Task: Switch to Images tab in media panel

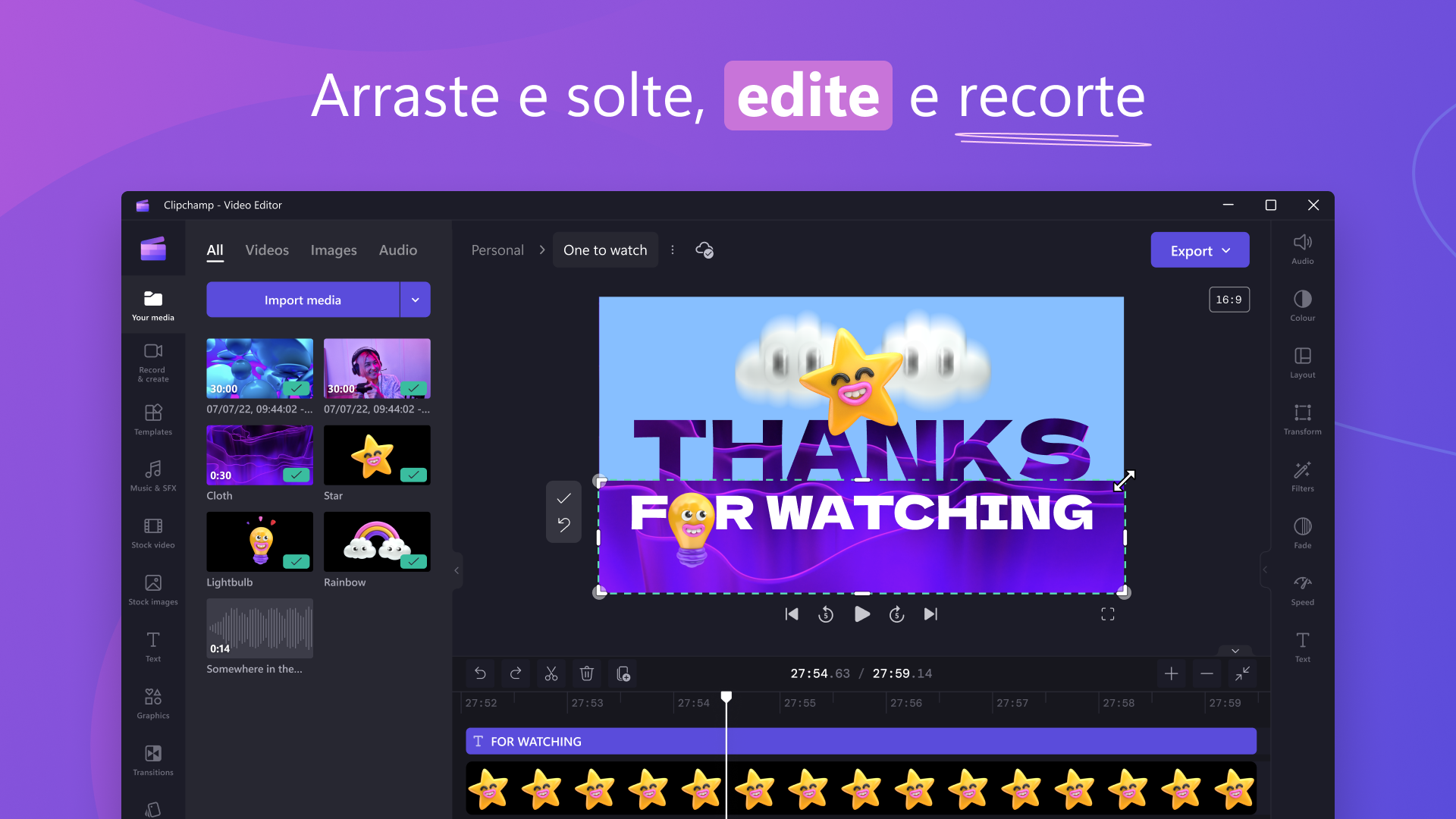Action: click(x=333, y=250)
